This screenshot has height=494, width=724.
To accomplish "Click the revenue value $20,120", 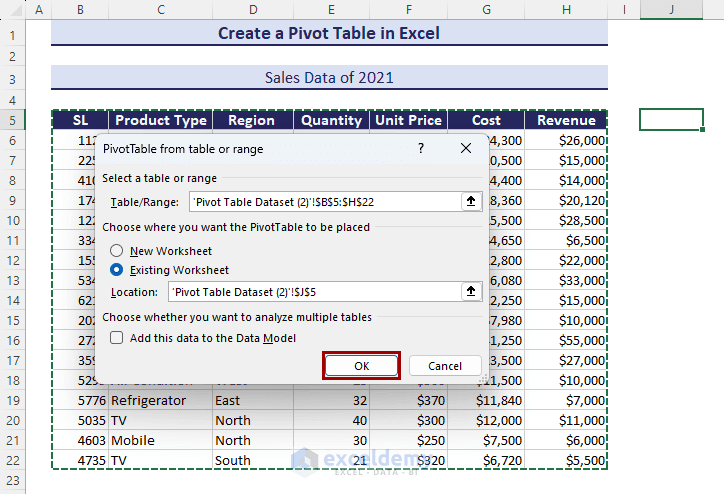I will tap(567, 200).
